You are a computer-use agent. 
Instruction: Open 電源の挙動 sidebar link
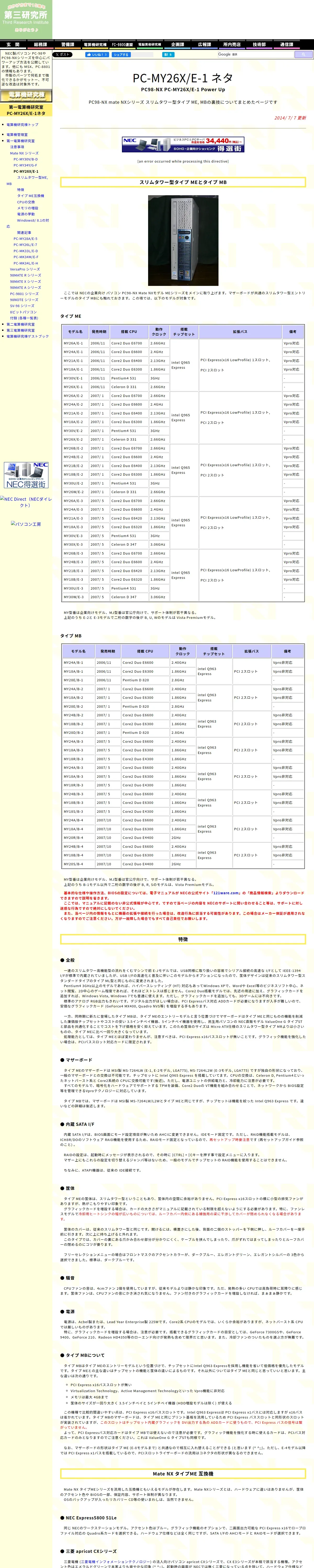pos(26,214)
